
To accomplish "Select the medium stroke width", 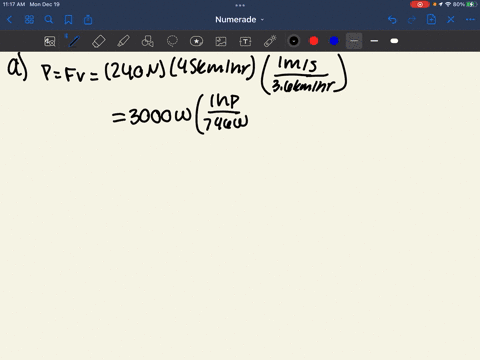I will (x=374, y=41).
